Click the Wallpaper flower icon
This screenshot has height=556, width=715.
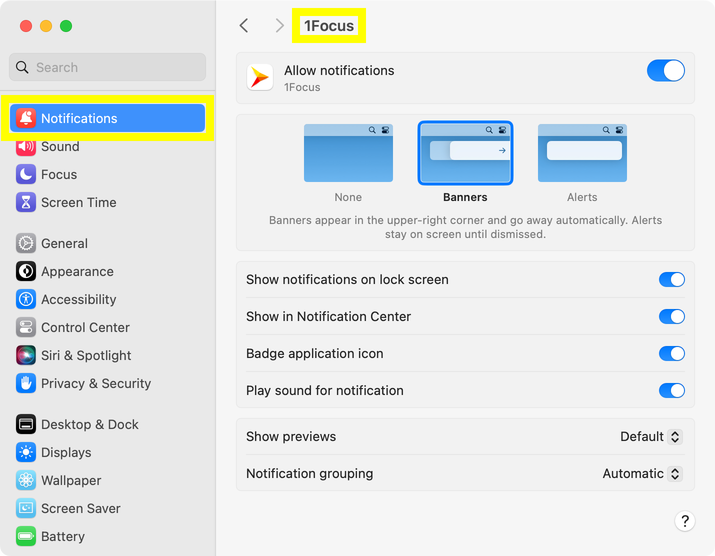pos(26,480)
